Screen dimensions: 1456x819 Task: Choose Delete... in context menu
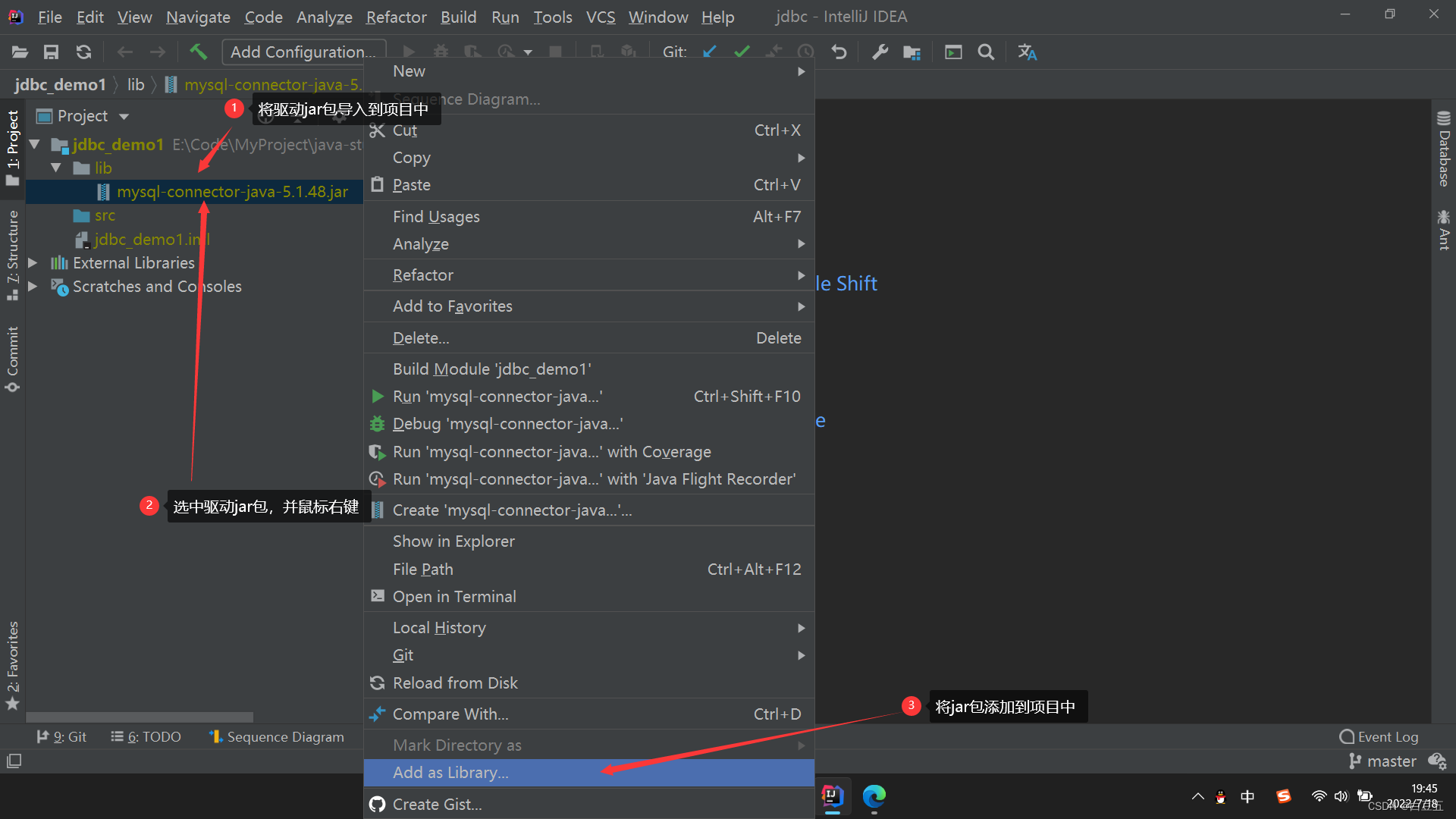[x=588, y=338]
